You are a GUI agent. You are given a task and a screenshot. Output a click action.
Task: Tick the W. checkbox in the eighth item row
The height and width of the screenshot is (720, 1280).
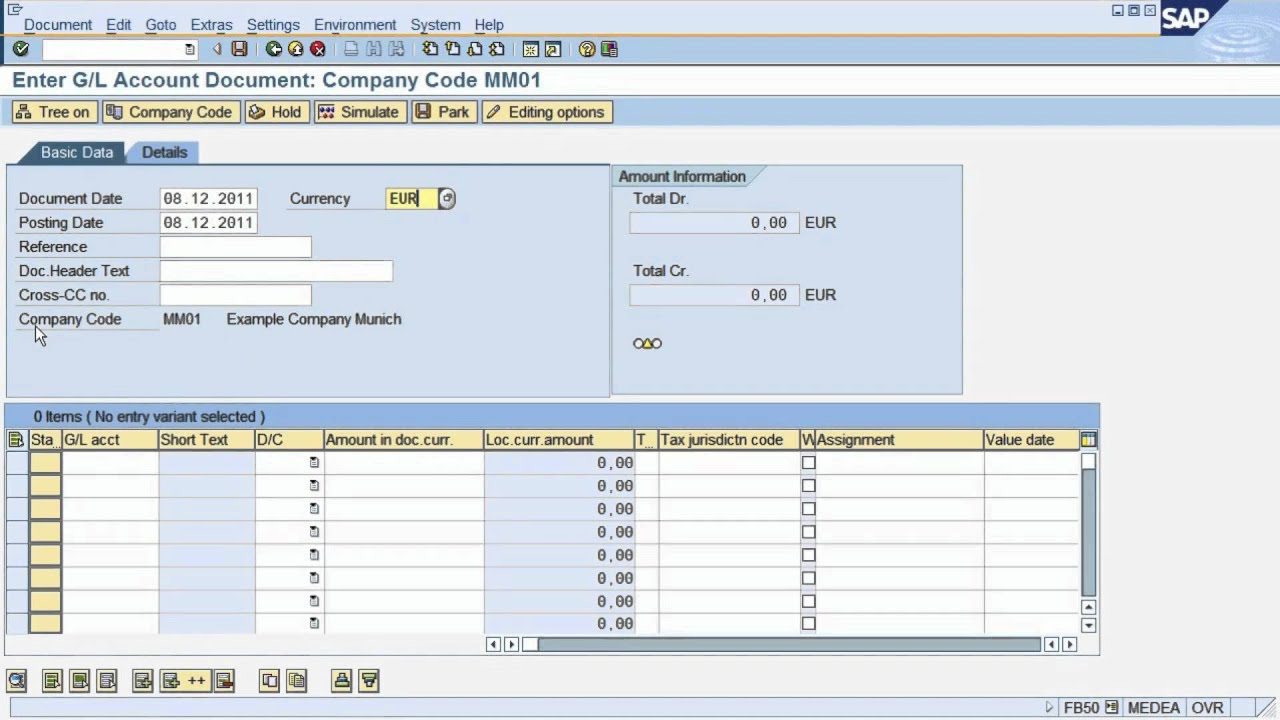point(808,624)
